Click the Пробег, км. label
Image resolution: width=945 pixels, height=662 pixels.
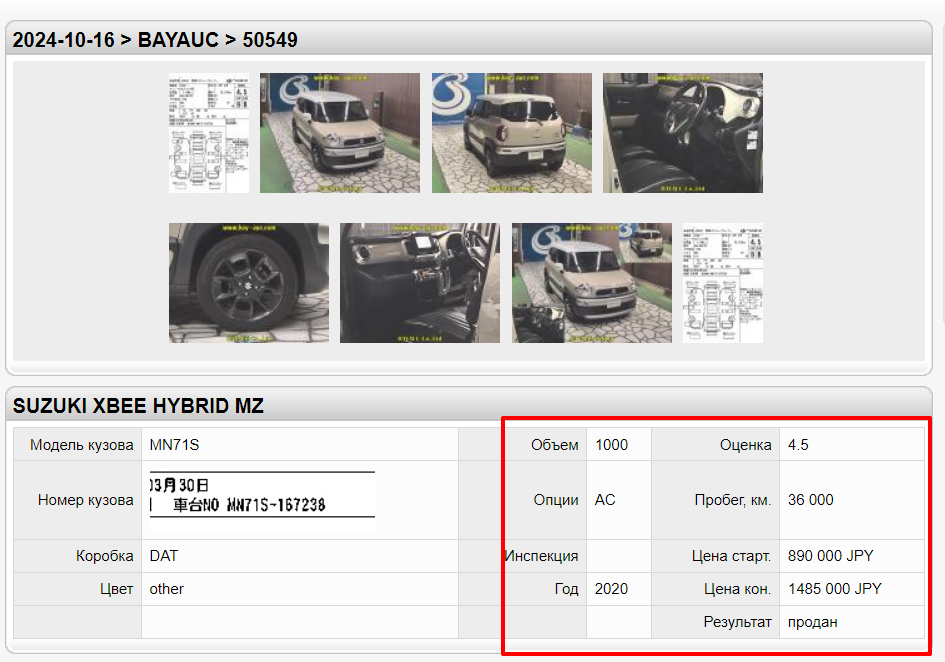point(733,500)
